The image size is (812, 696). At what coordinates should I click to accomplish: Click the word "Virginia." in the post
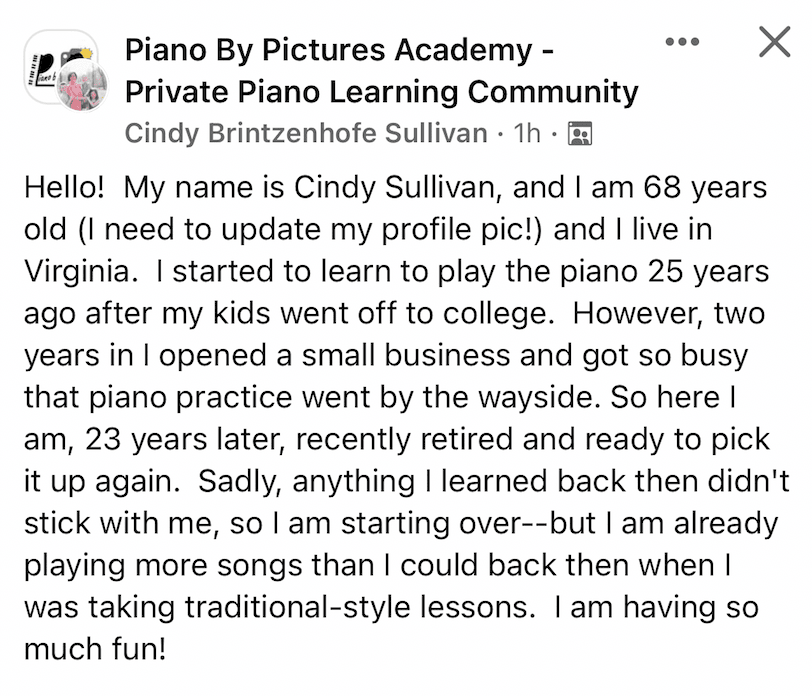(x=81, y=271)
